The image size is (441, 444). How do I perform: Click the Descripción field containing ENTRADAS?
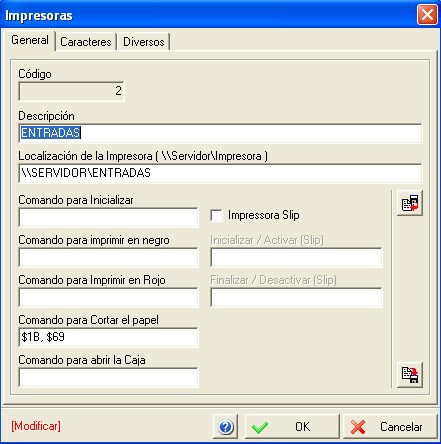click(220, 133)
